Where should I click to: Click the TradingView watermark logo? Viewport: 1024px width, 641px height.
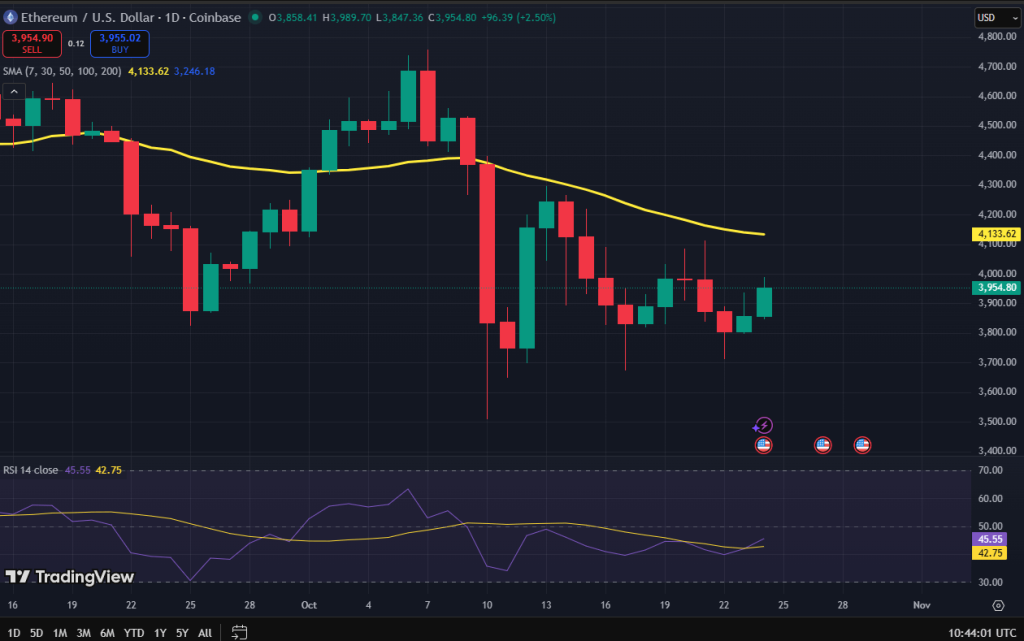click(x=70, y=577)
